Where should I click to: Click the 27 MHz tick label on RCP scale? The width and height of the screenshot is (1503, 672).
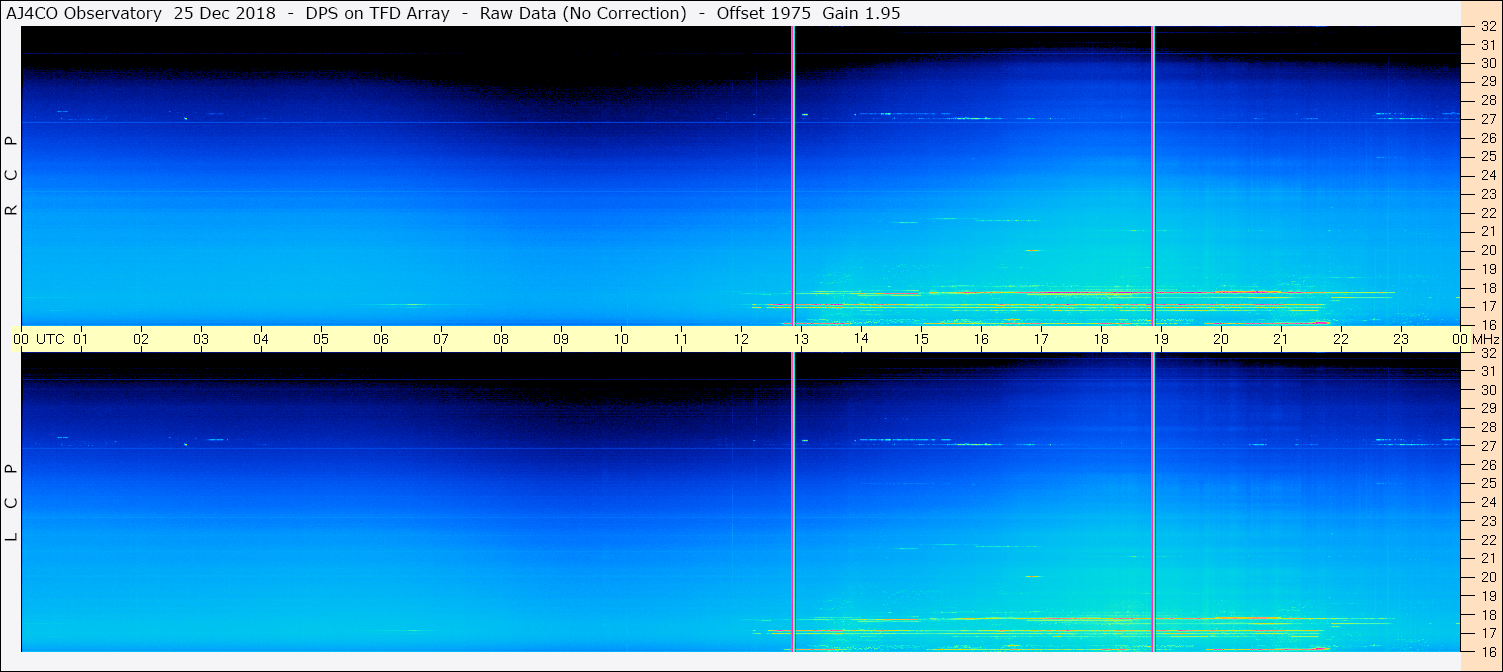point(1489,119)
